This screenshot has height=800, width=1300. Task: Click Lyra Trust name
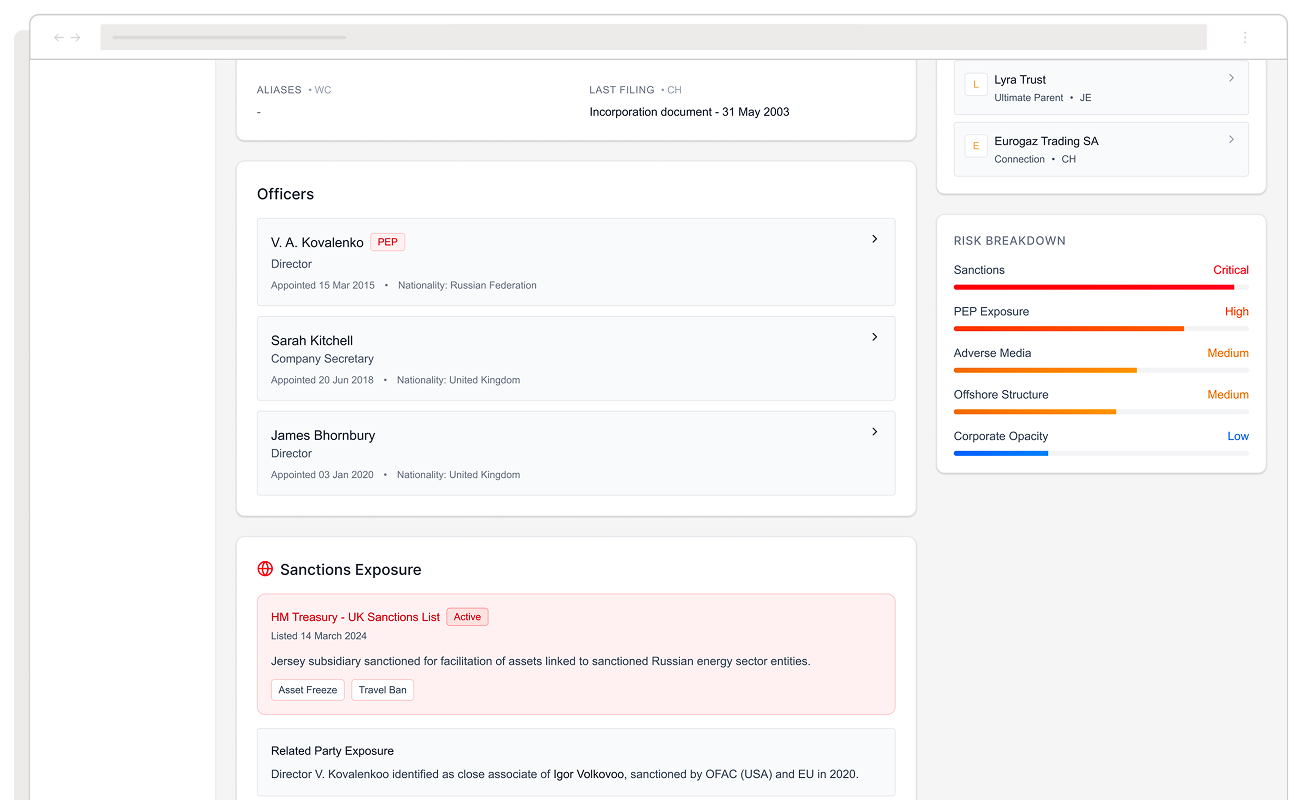(1020, 80)
